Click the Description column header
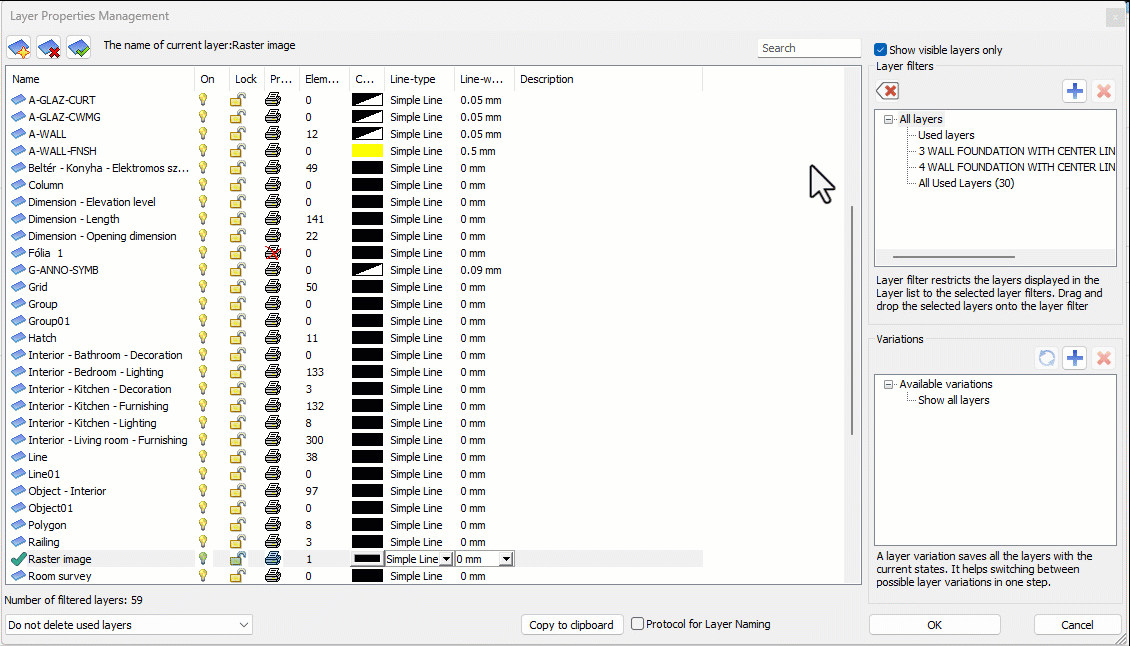Image resolution: width=1130 pixels, height=646 pixels. click(608, 79)
